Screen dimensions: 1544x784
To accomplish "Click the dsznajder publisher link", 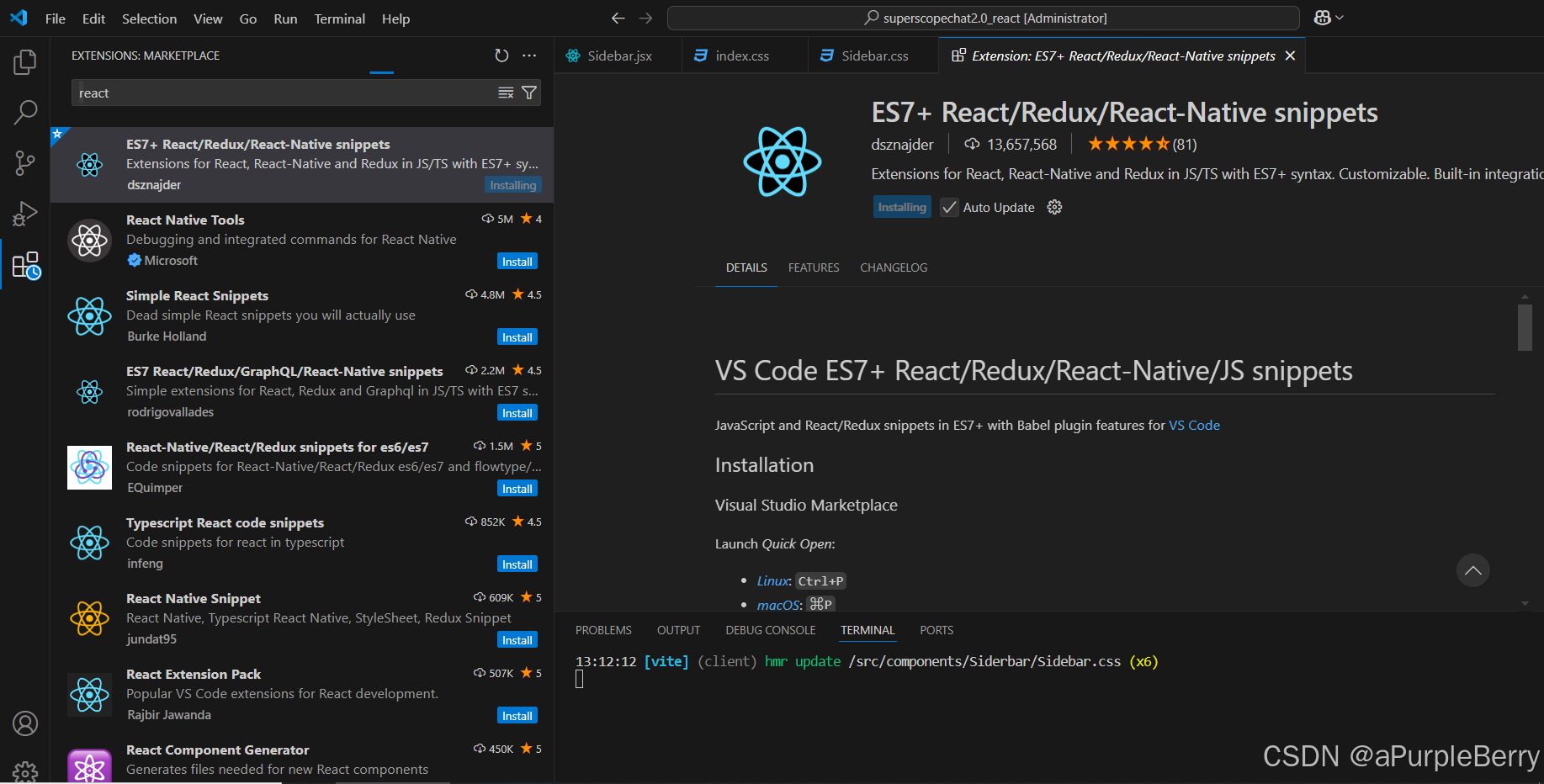I will tap(902, 145).
